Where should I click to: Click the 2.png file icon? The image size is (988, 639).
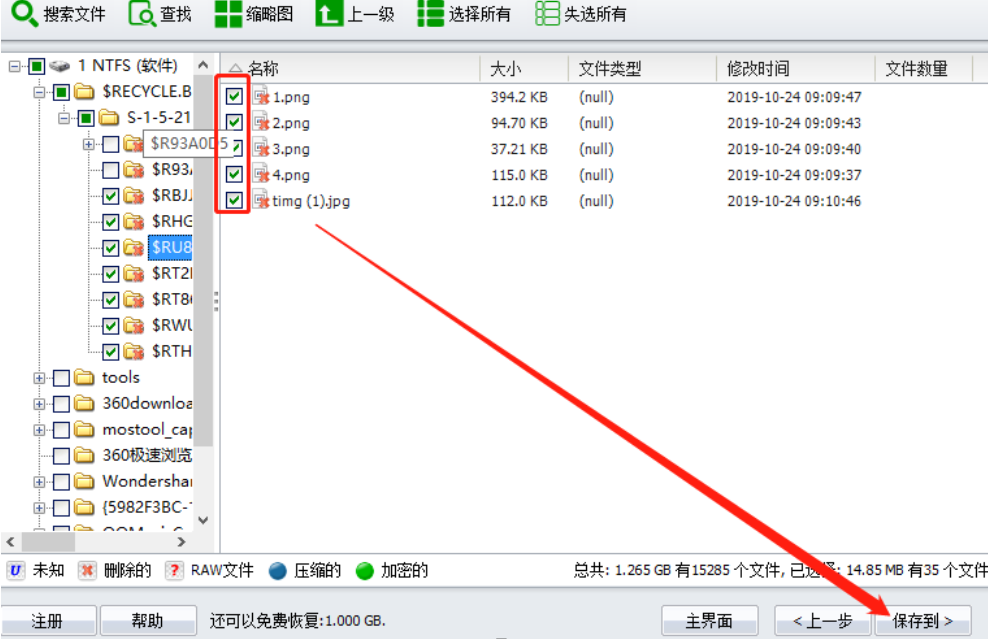point(261,122)
